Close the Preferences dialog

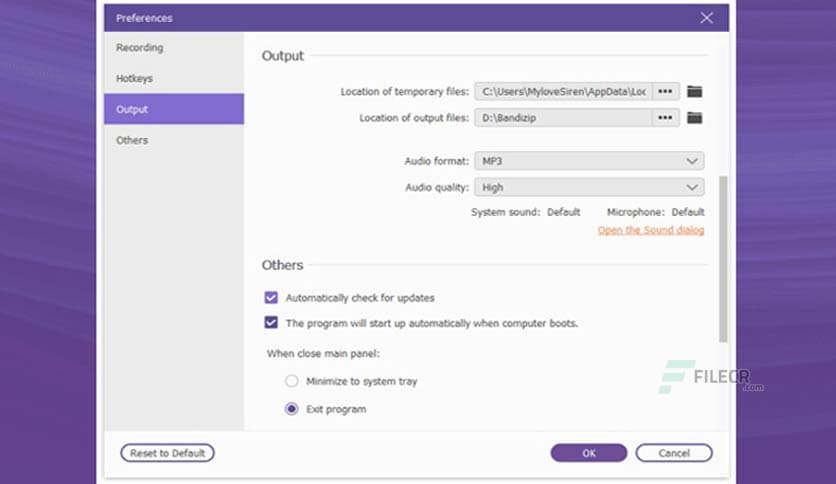pyautogui.click(x=706, y=18)
